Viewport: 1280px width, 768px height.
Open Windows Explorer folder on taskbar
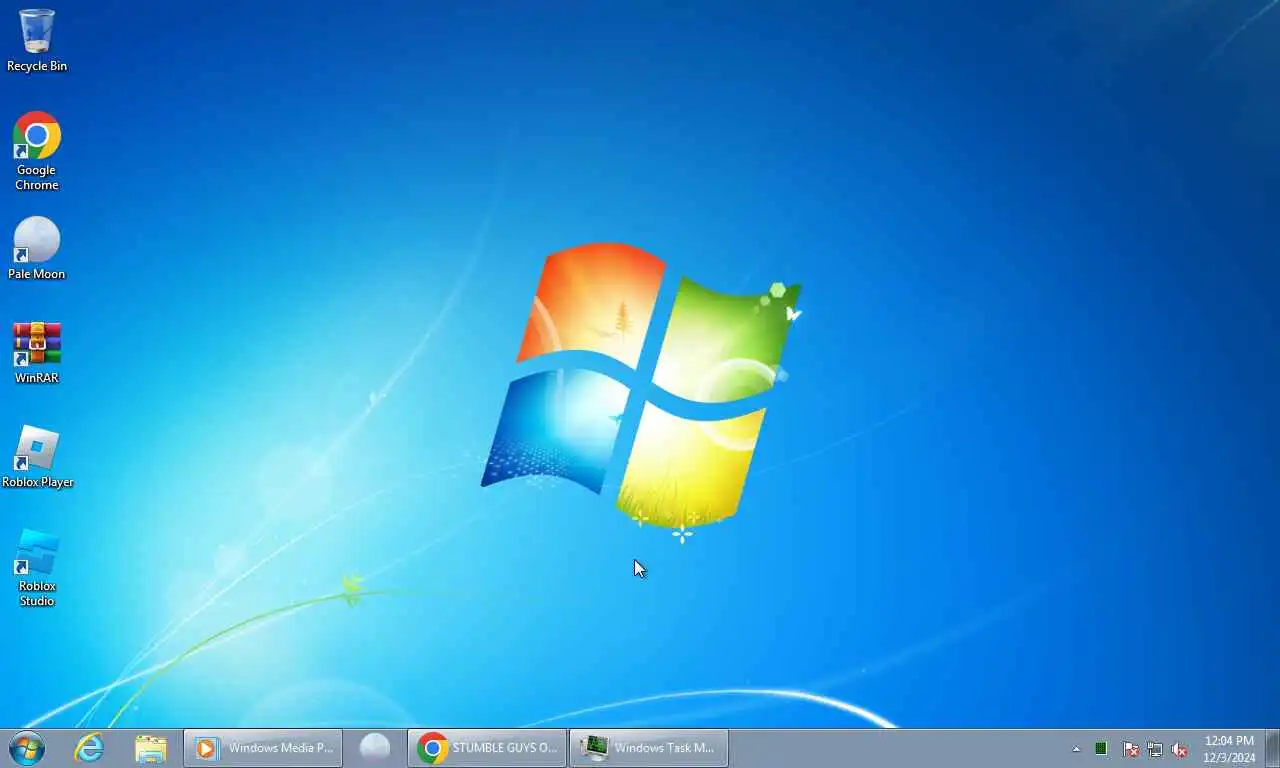click(x=151, y=748)
